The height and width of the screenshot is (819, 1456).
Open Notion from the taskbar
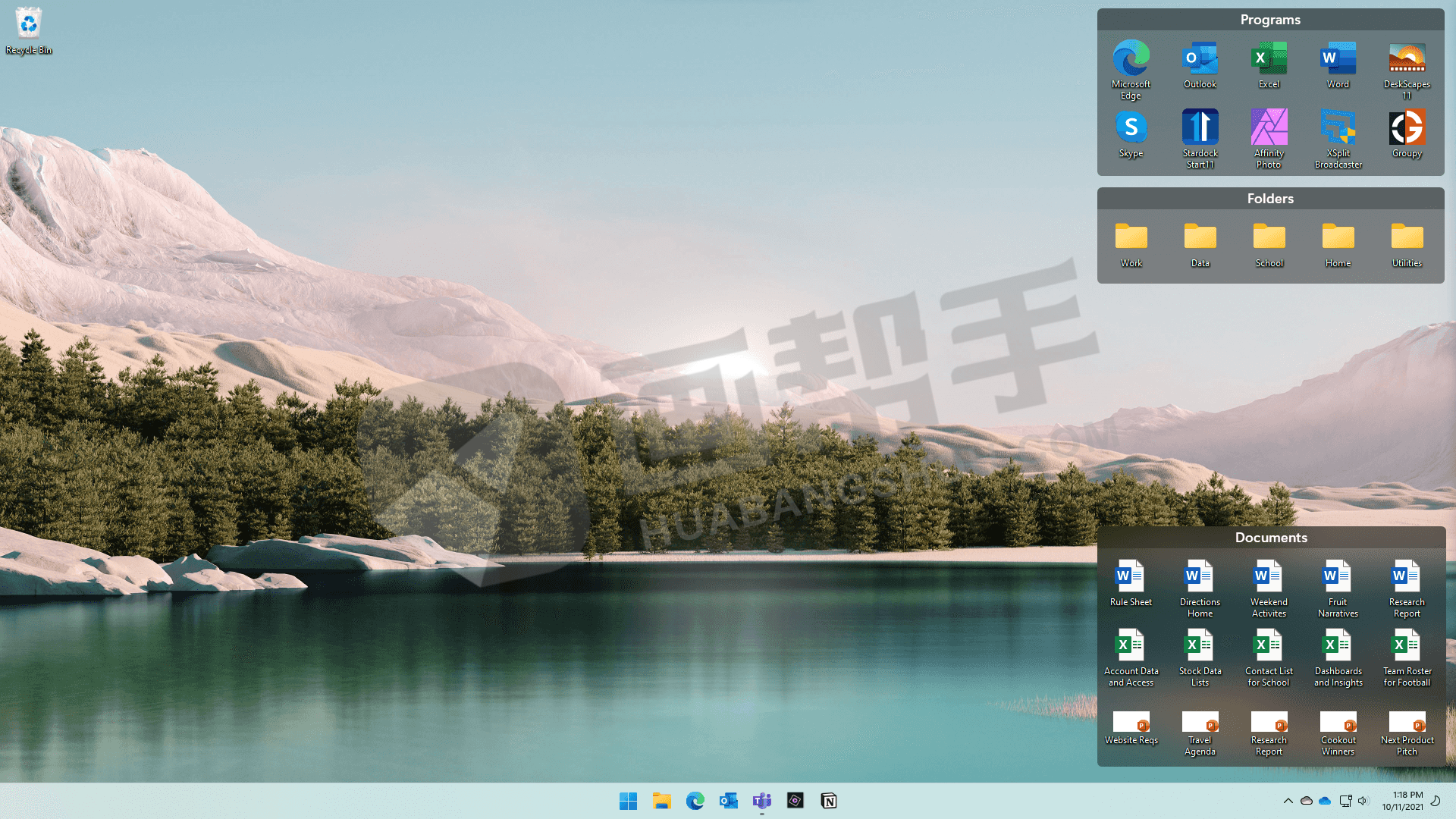coord(828,801)
